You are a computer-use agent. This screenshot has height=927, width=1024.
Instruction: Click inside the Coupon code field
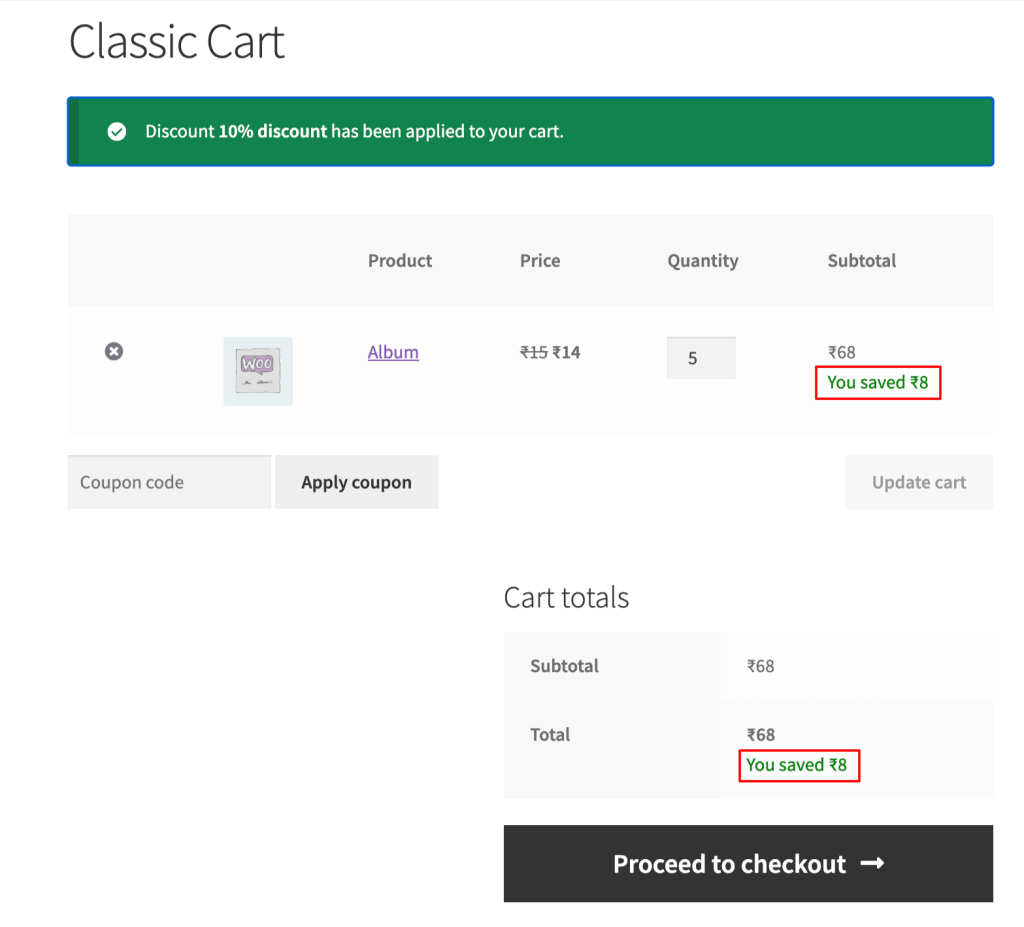pyautogui.click(x=168, y=481)
